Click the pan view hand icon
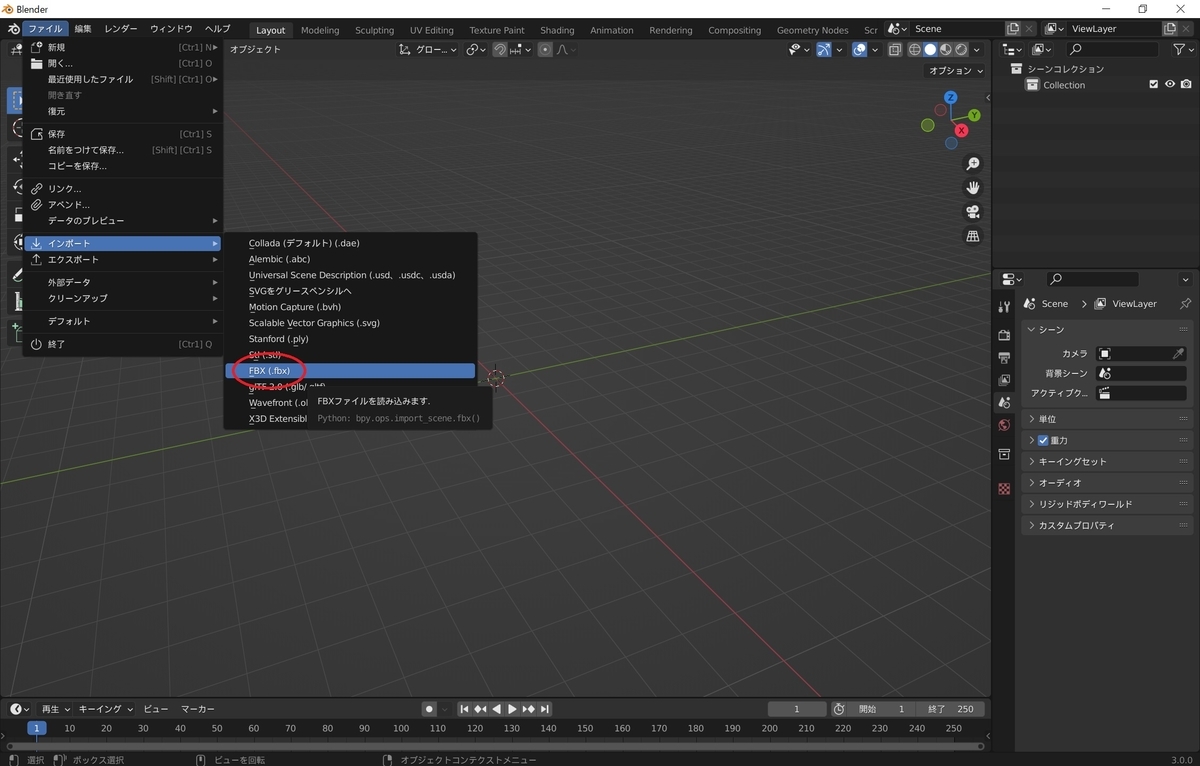 click(972, 188)
